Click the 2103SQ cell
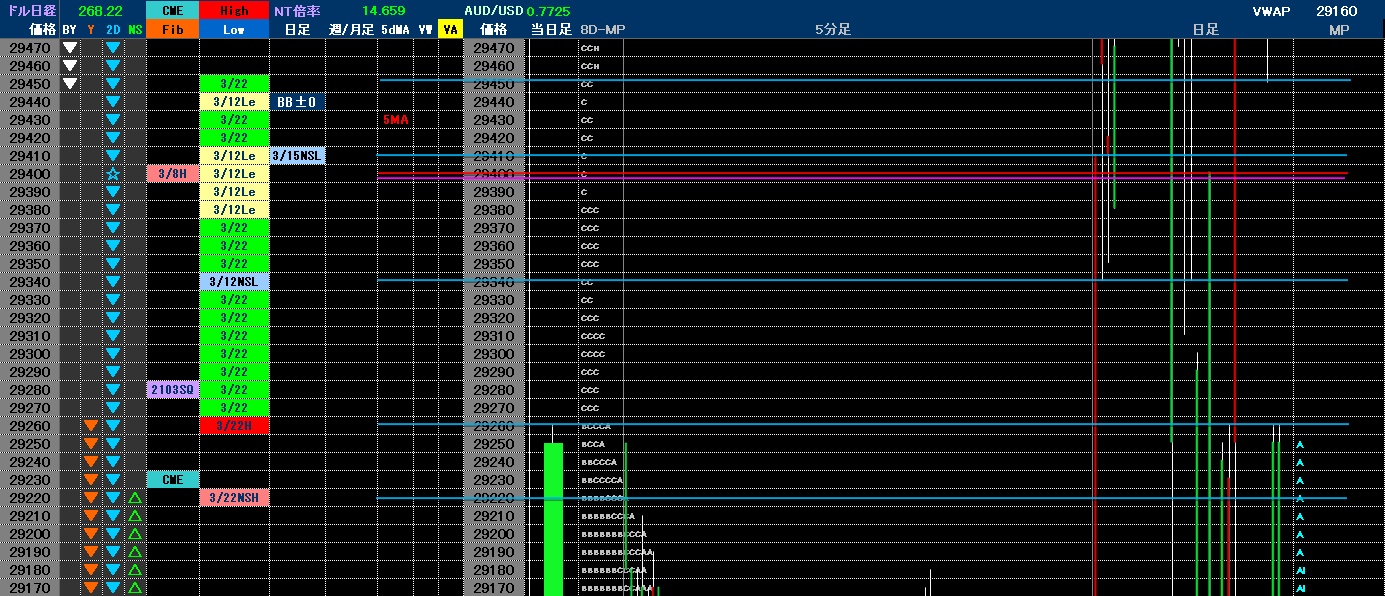Image resolution: width=1385 pixels, height=596 pixels. pyautogui.click(x=172, y=389)
